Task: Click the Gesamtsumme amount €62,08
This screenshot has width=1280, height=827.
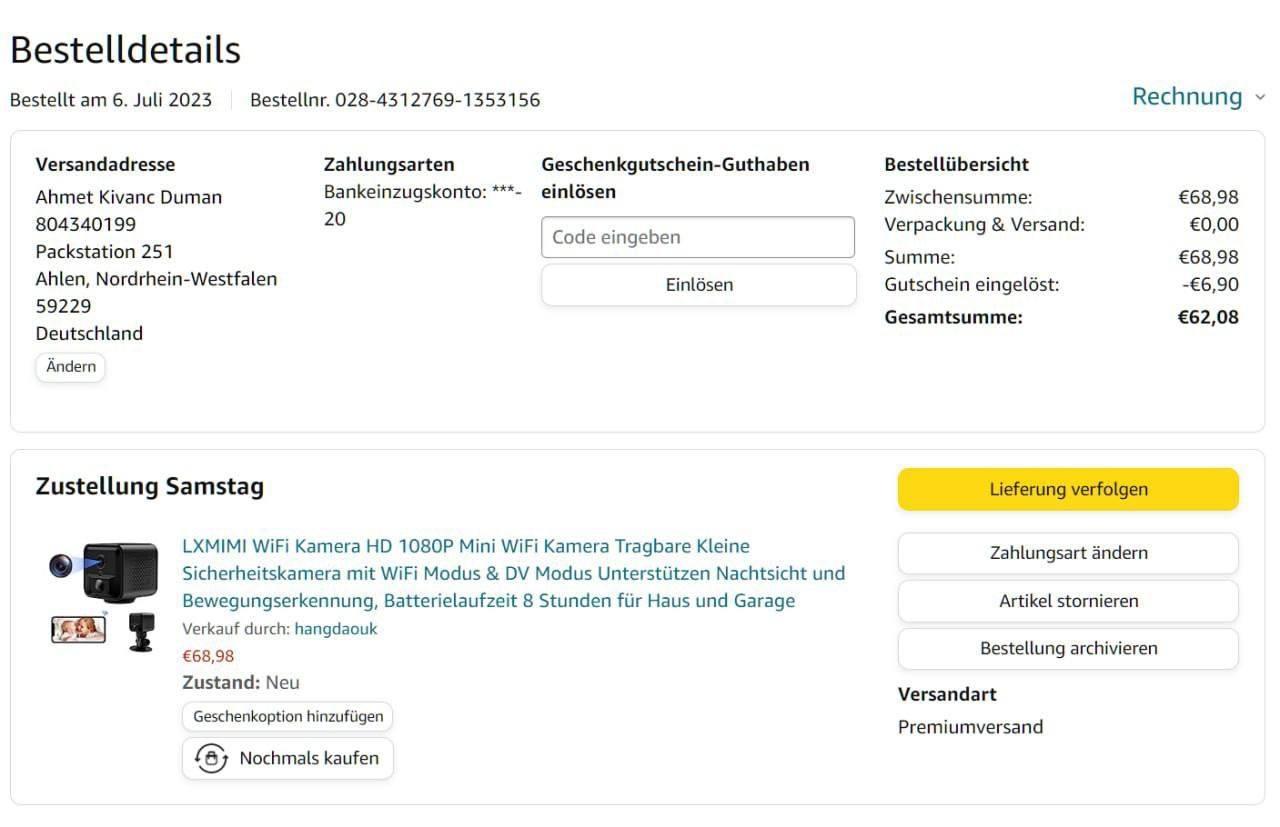Action: 1208,318
